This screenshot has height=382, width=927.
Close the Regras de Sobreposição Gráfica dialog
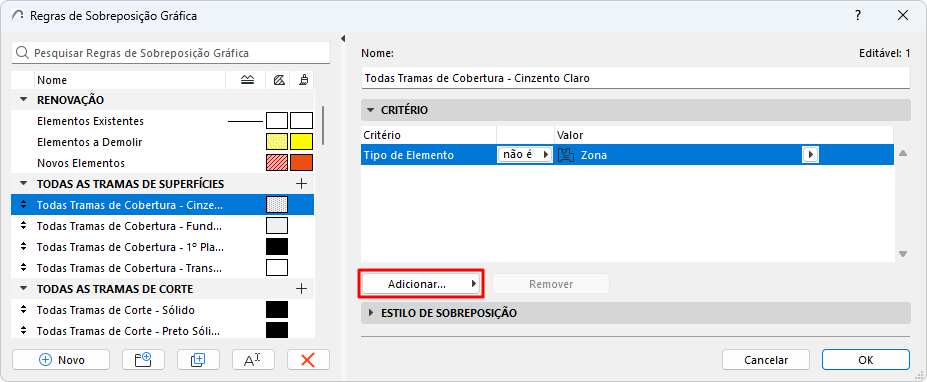pyautogui.click(x=903, y=15)
